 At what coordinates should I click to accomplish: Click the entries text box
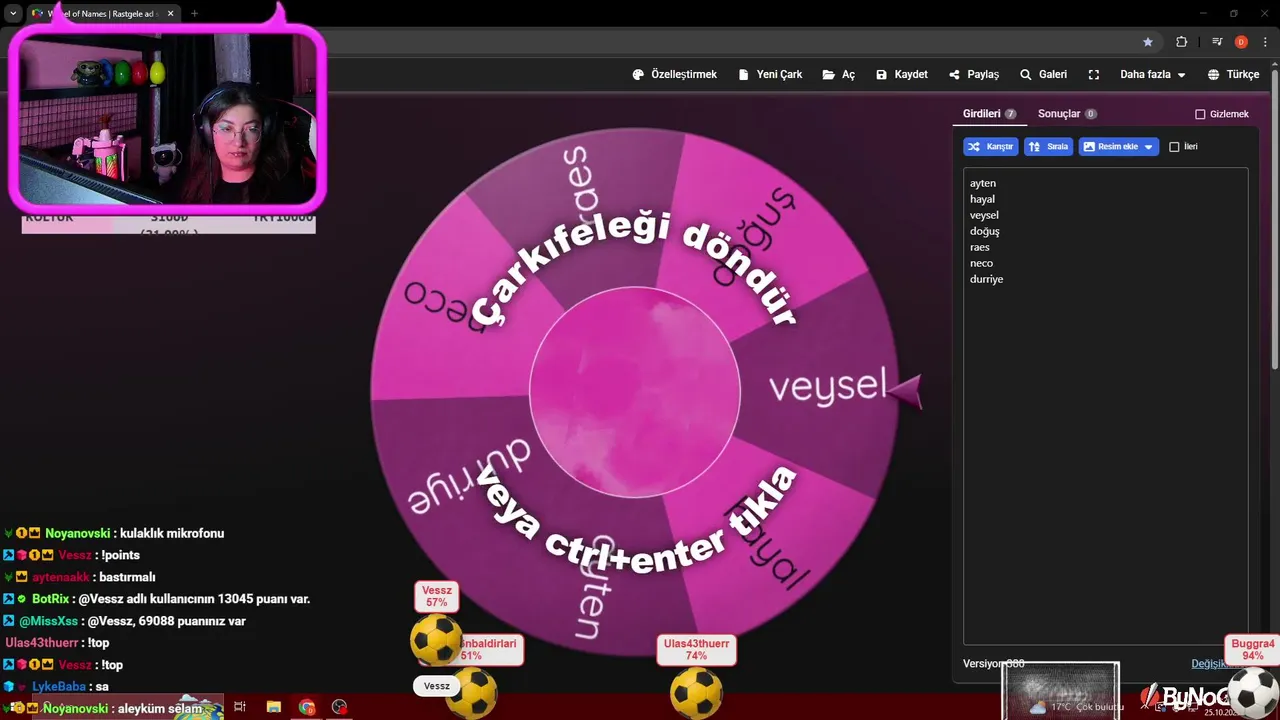click(1105, 405)
